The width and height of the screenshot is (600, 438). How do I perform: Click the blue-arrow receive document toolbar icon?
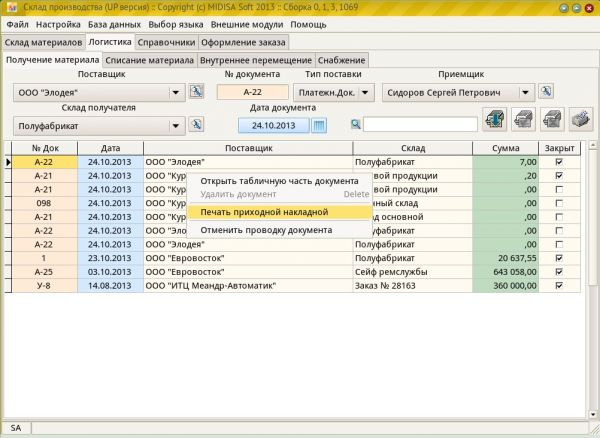click(x=493, y=120)
